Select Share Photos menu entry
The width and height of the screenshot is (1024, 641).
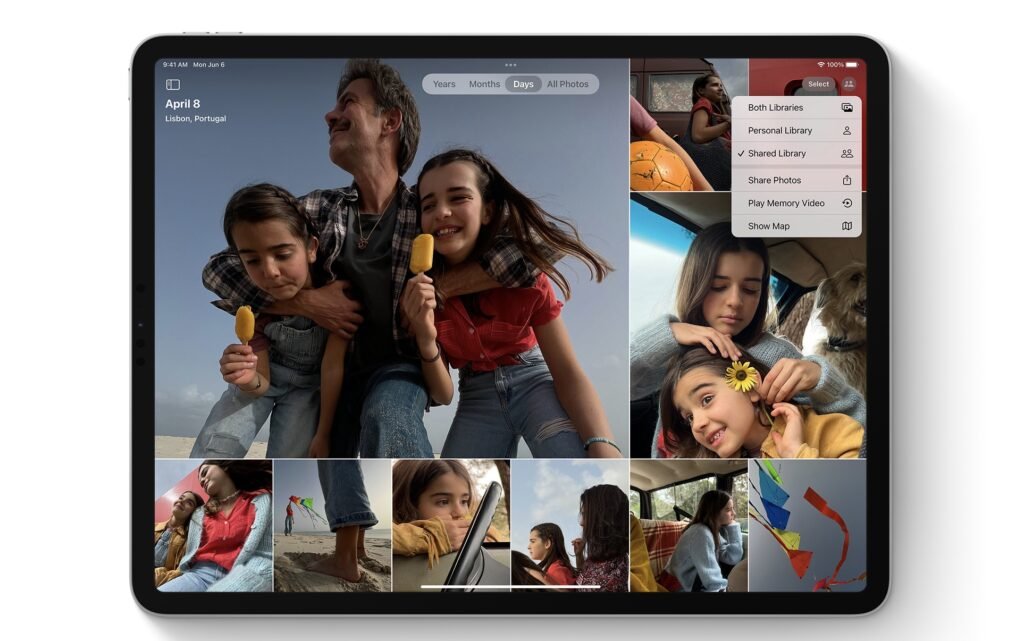796,180
